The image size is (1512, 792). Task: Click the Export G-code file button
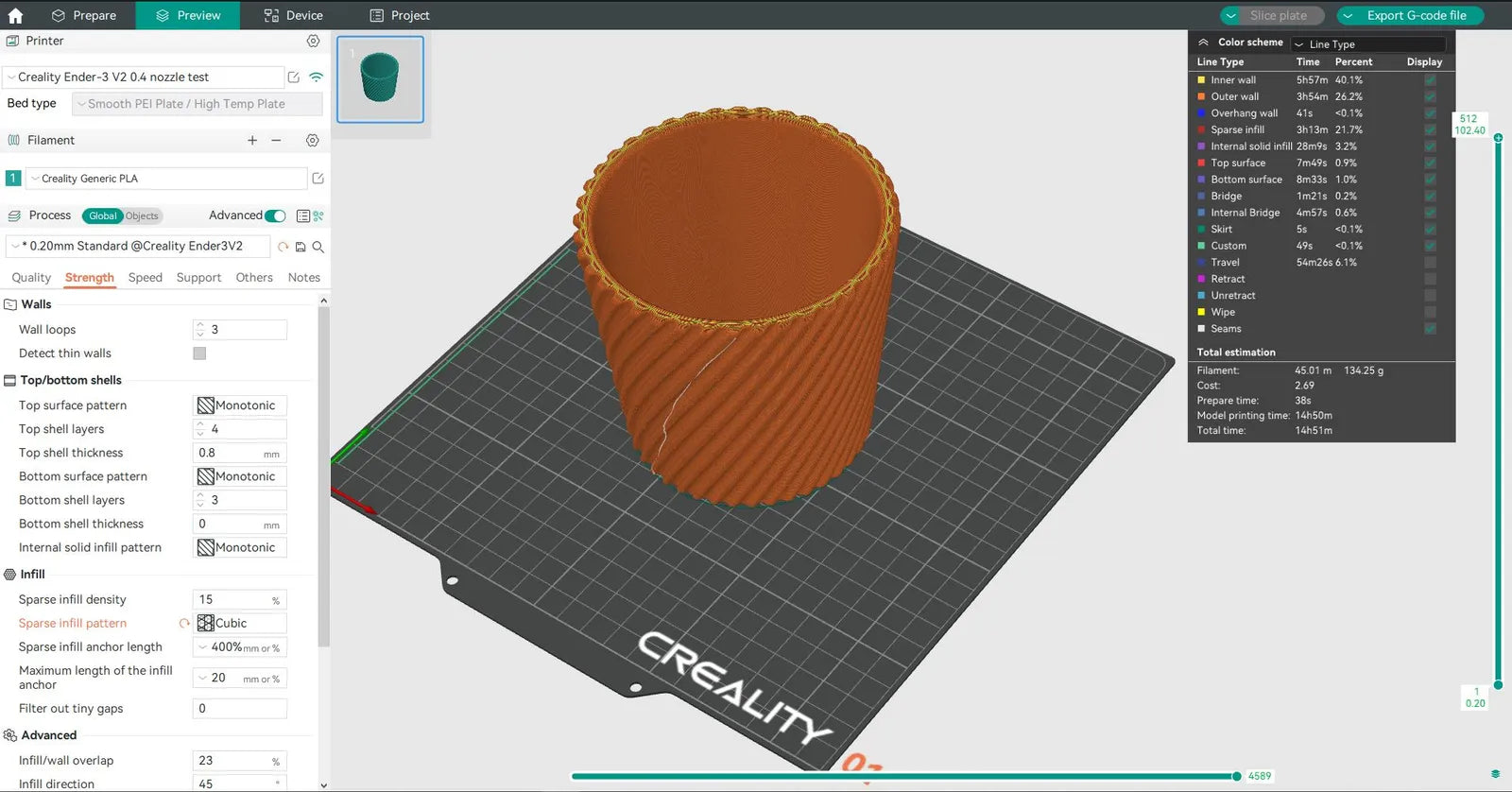click(x=1410, y=15)
